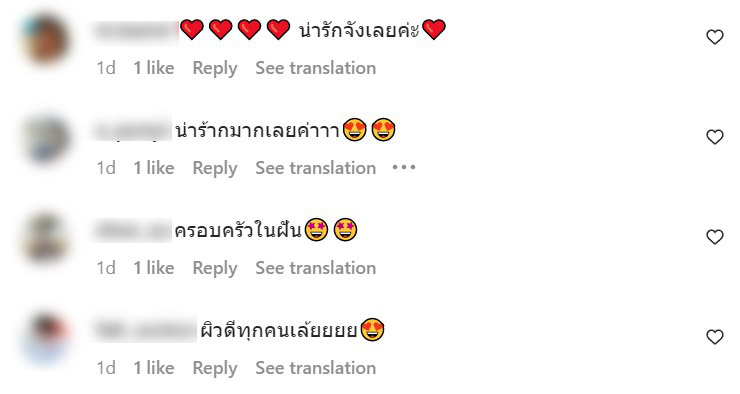View likes on the first comment
The height and width of the screenshot is (394, 740).
[x=154, y=68]
